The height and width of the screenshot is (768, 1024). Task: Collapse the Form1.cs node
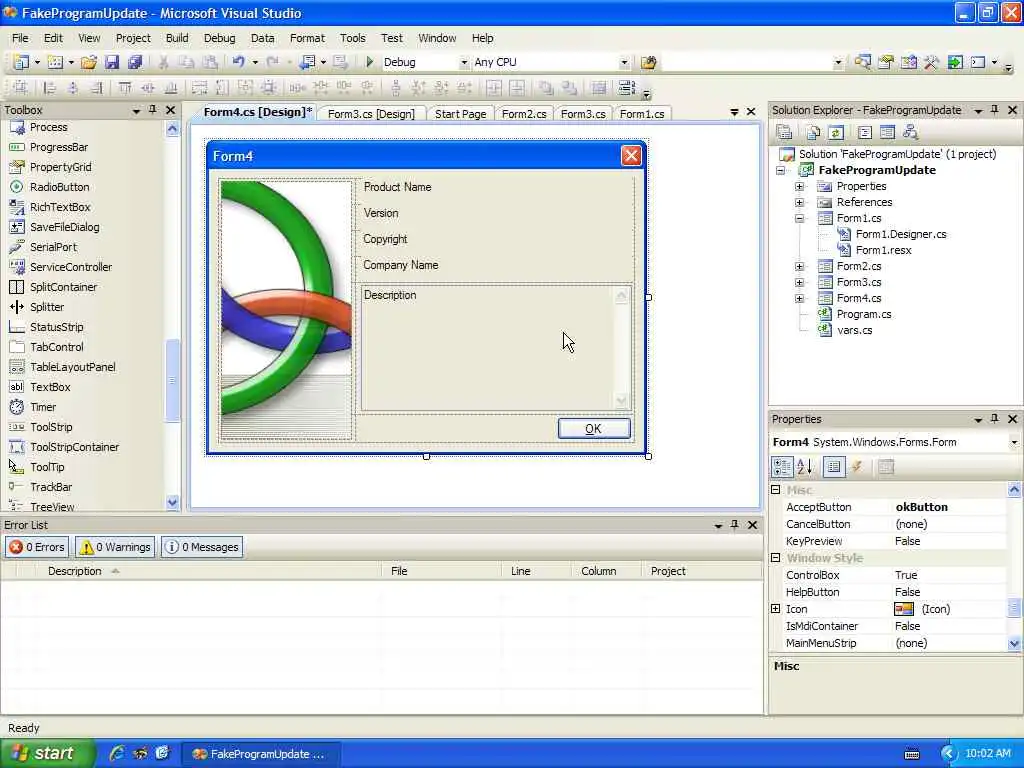pyautogui.click(x=799, y=218)
